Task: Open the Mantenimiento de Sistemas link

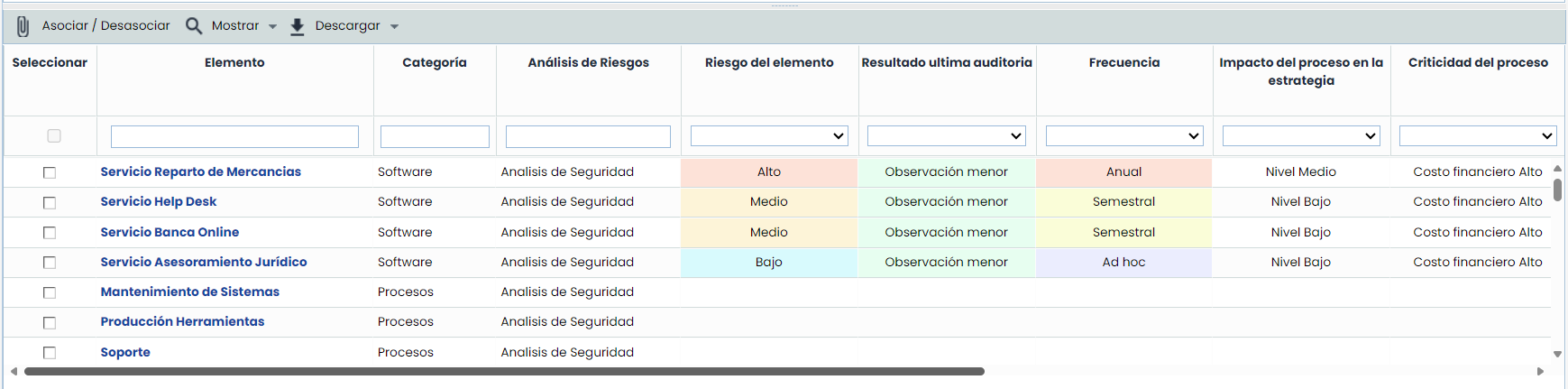Action: (190, 292)
